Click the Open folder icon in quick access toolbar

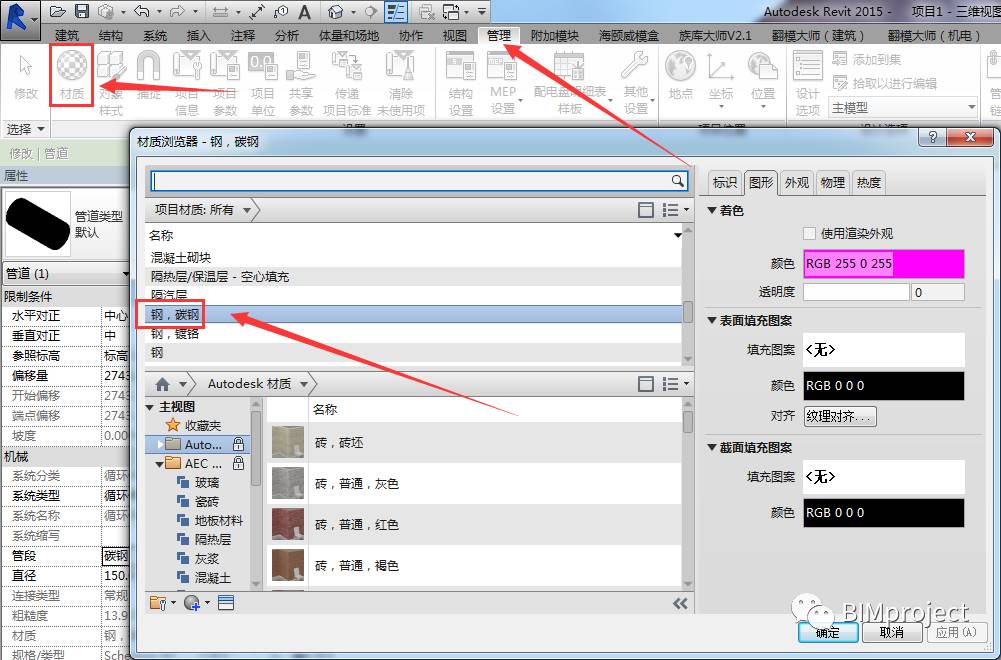pyautogui.click(x=58, y=11)
